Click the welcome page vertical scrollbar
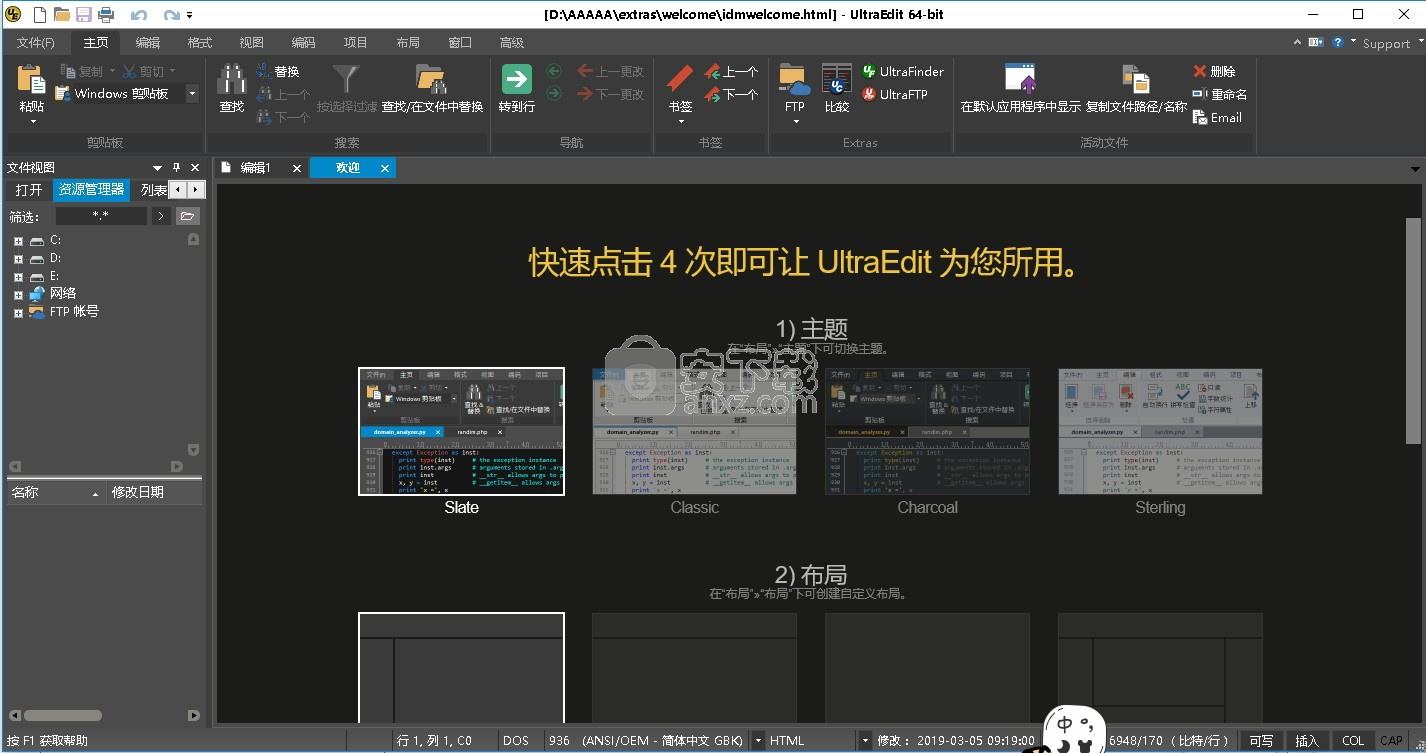This screenshot has width=1426, height=753. click(1412, 331)
